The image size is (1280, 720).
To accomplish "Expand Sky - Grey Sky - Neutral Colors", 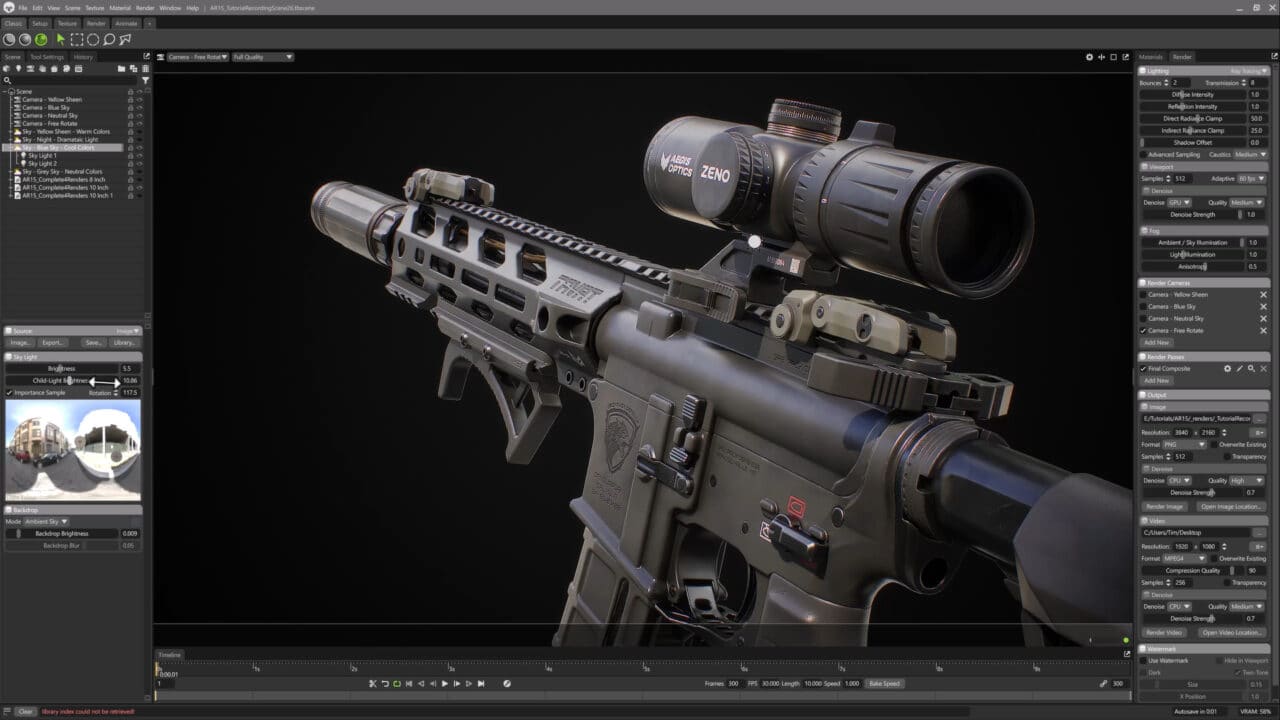I will [x=10, y=172].
